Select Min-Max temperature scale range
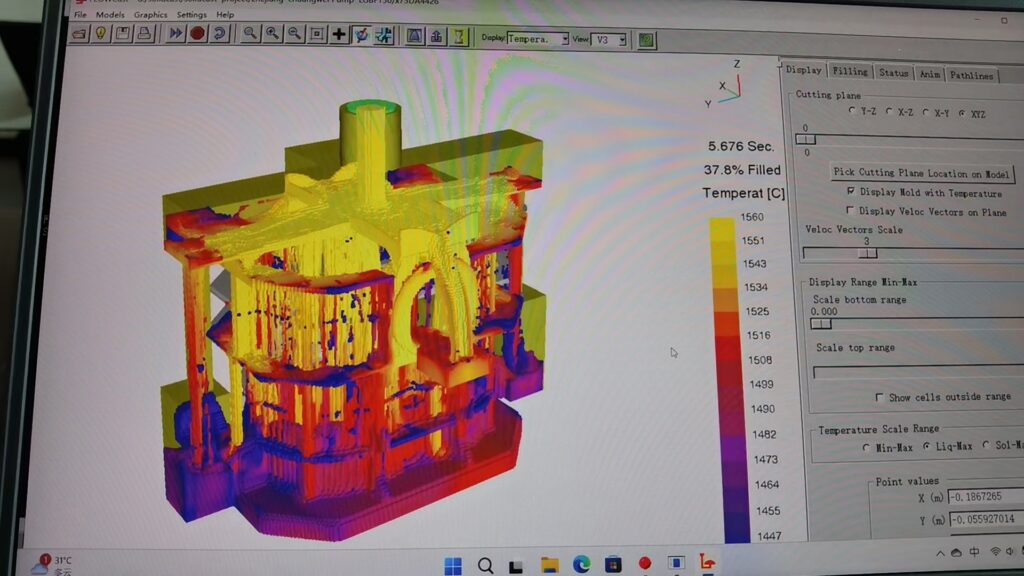 point(866,447)
